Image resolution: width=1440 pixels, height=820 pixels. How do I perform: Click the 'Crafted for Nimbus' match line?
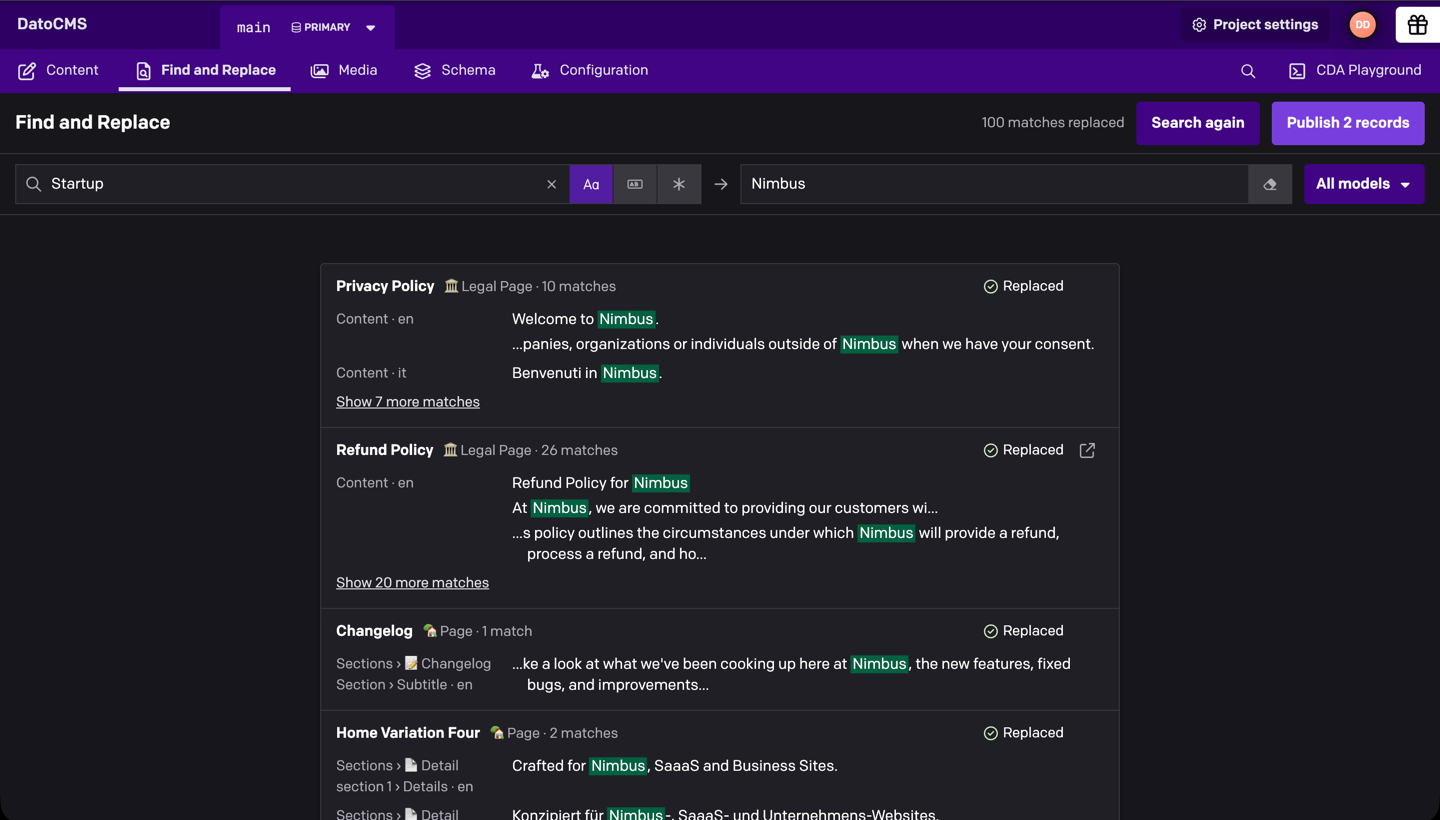coord(675,766)
